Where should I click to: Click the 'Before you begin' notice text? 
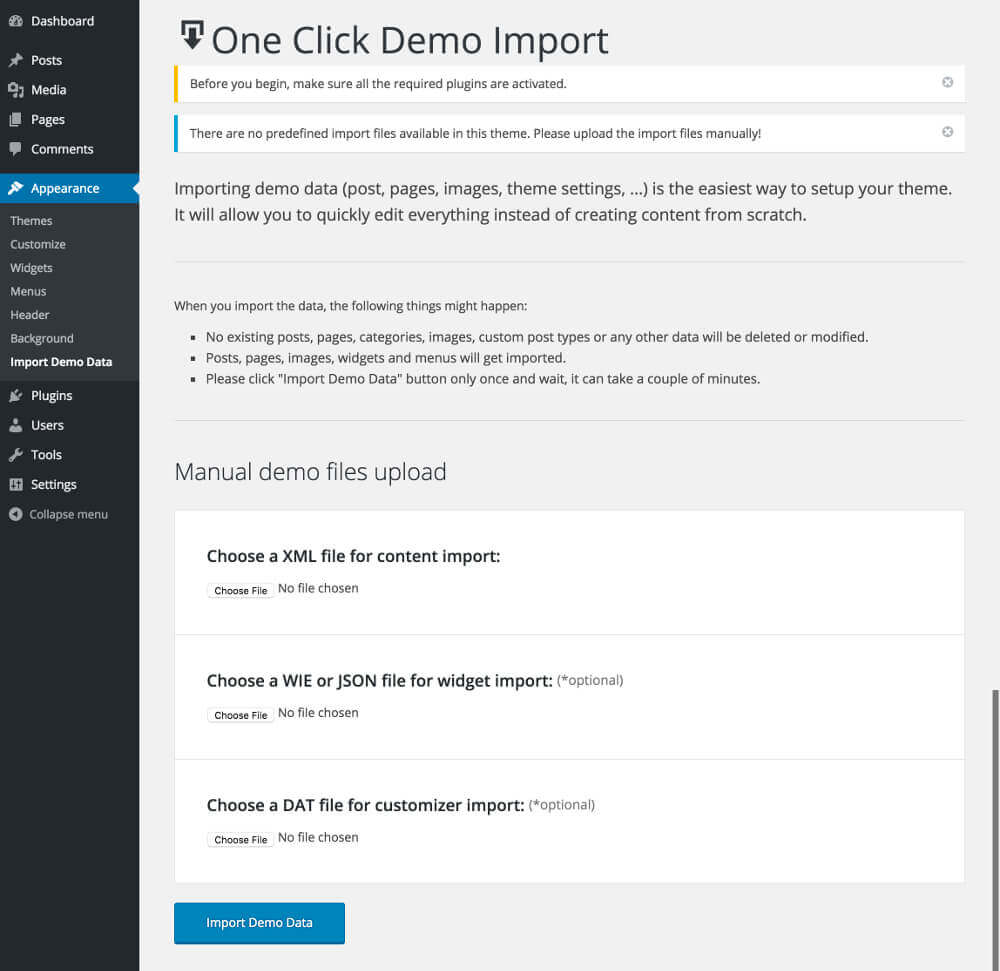[x=378, y=84]
